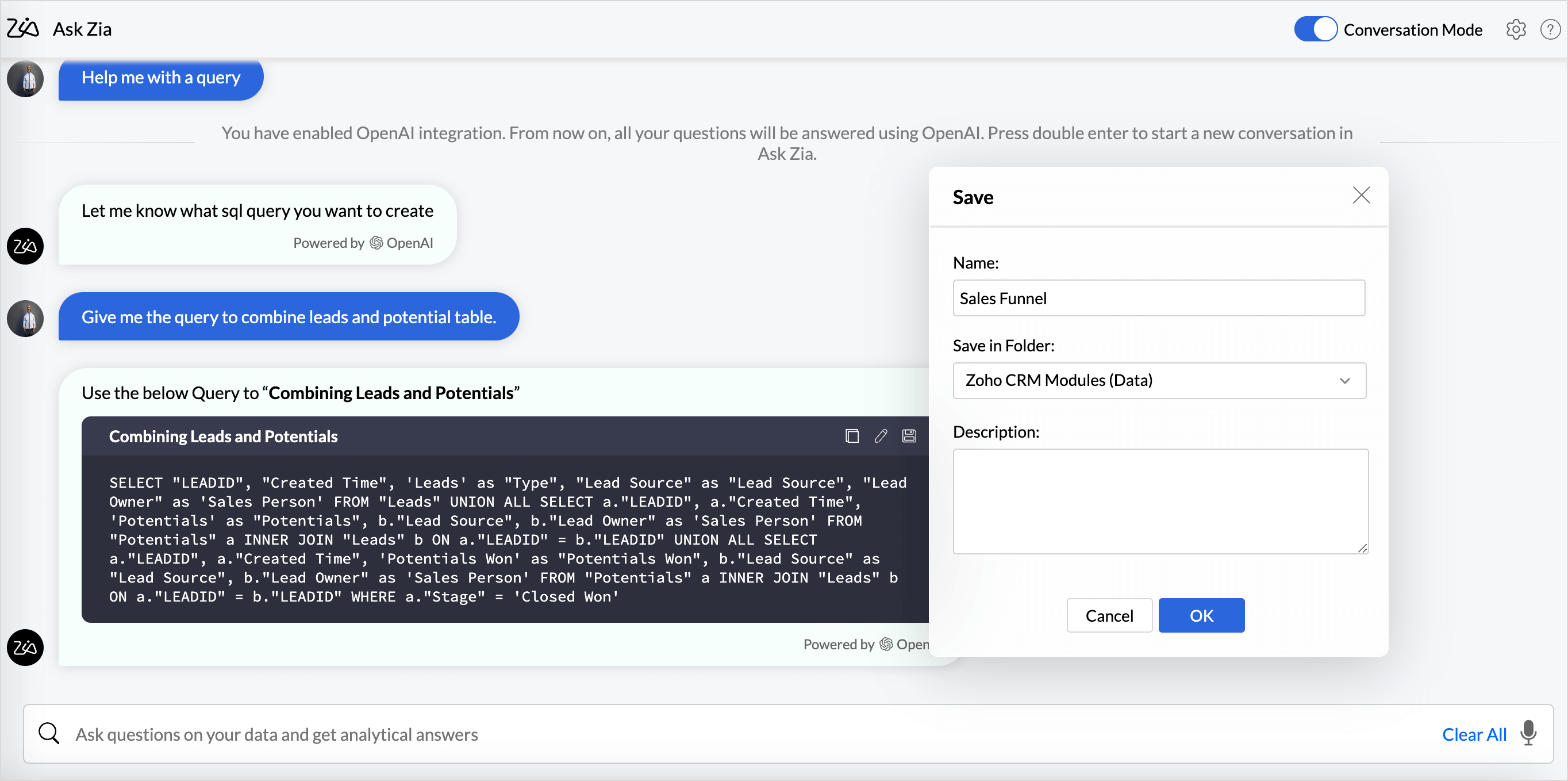Click the 'Save' dialog title
1568x781 pixels.
pos(973,197)
